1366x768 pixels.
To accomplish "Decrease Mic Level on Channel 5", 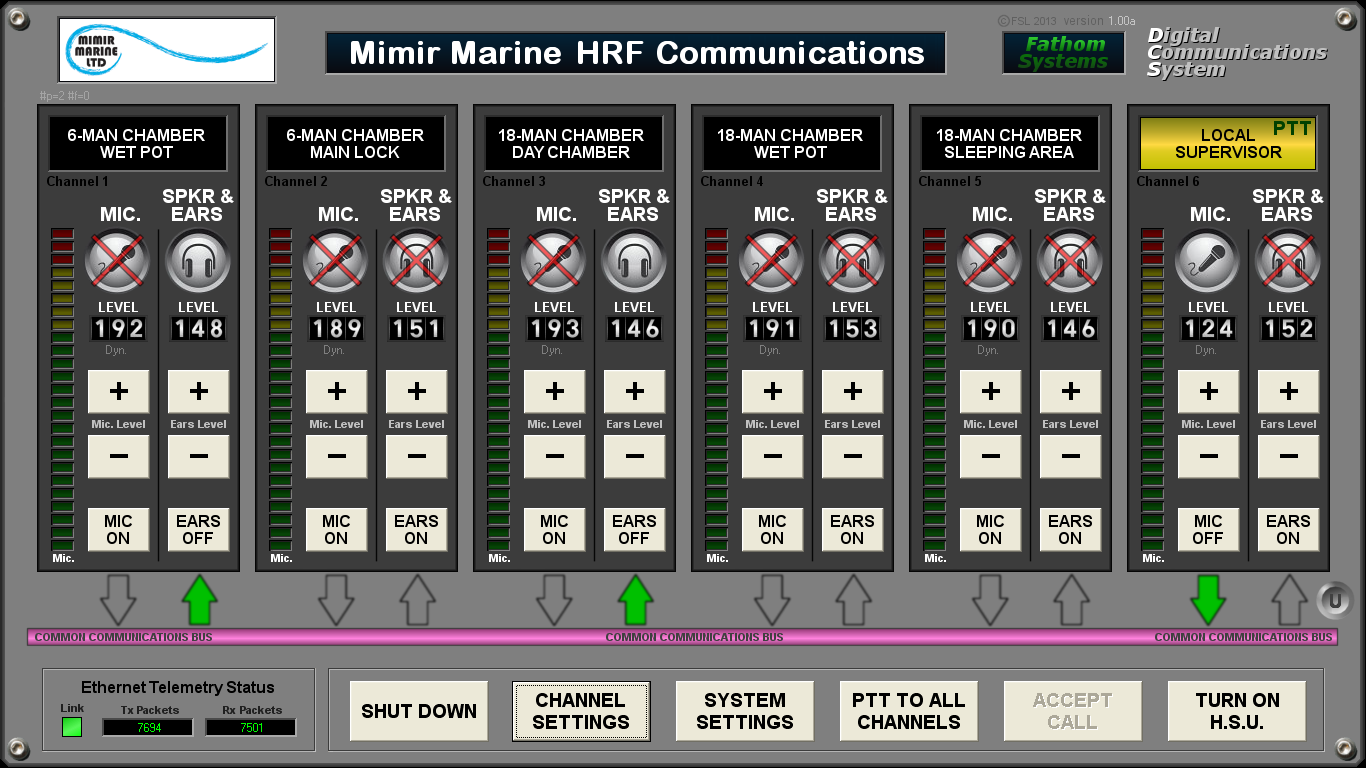I will click(990, 457).
